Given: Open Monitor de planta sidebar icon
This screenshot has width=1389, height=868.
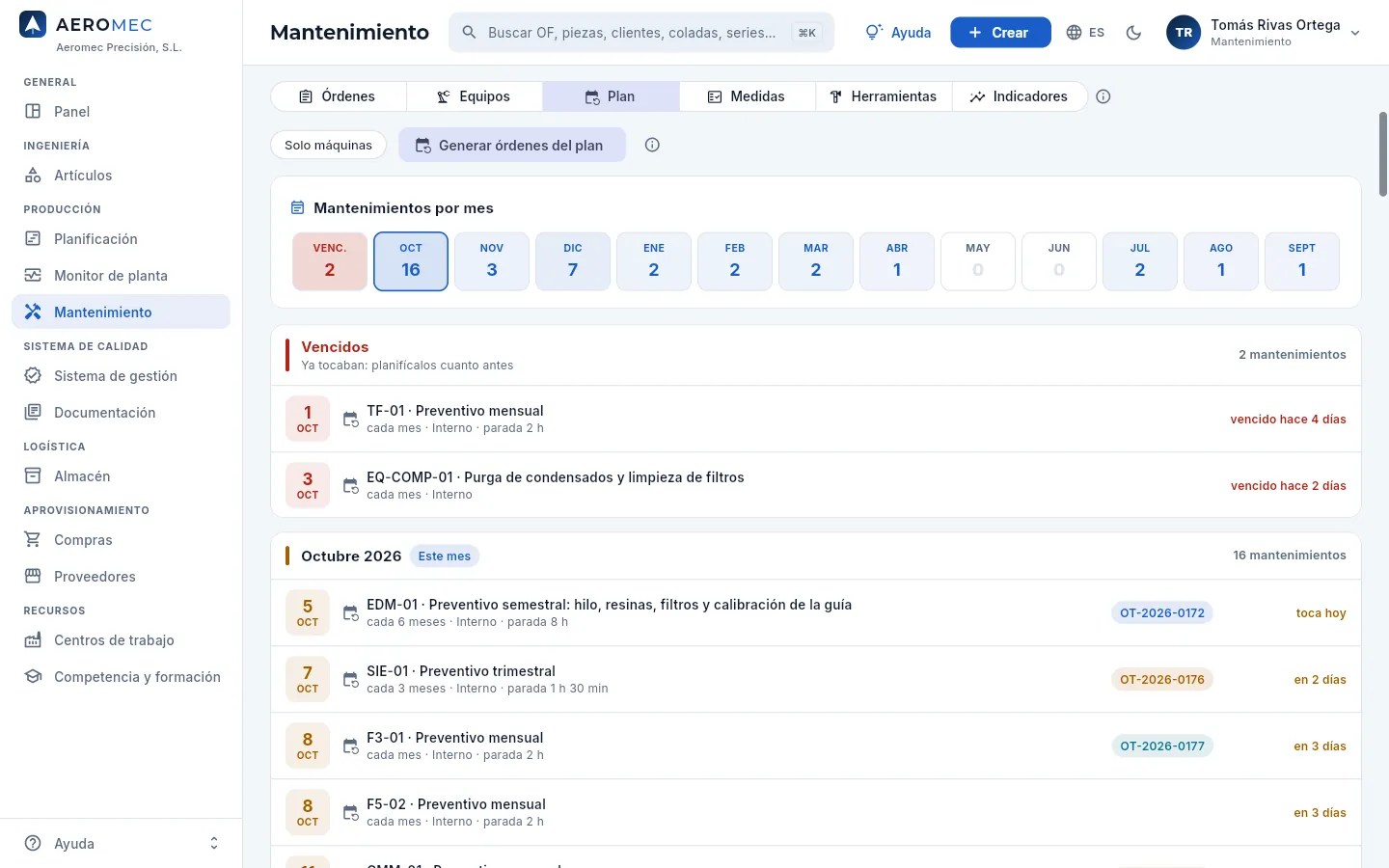Looking at the screenshot, I should [x=33, y=276].
